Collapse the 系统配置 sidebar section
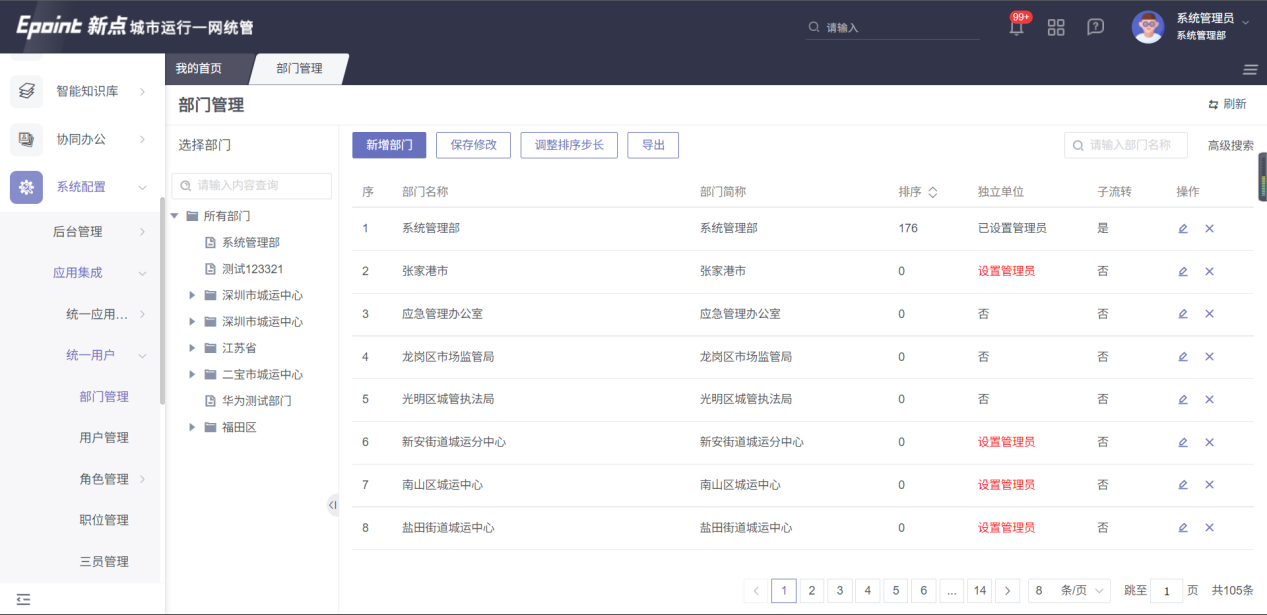Viewport: 1267px width, 615px height. tap(143, 187)
